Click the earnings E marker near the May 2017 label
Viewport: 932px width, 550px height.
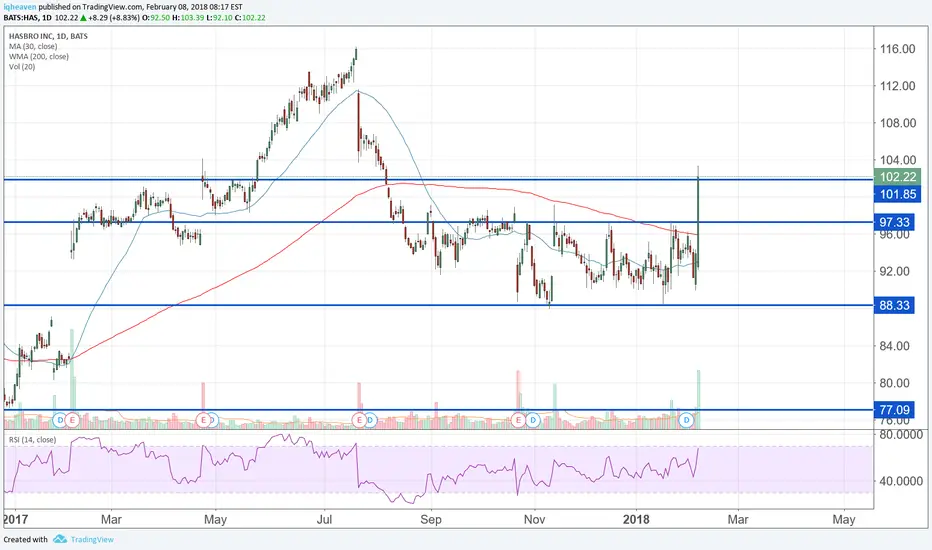(x=203, y=420)
